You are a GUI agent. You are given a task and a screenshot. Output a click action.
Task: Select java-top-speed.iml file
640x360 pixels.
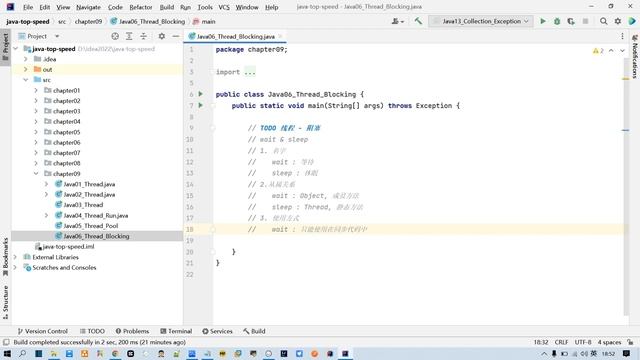(x=68, y=247)
